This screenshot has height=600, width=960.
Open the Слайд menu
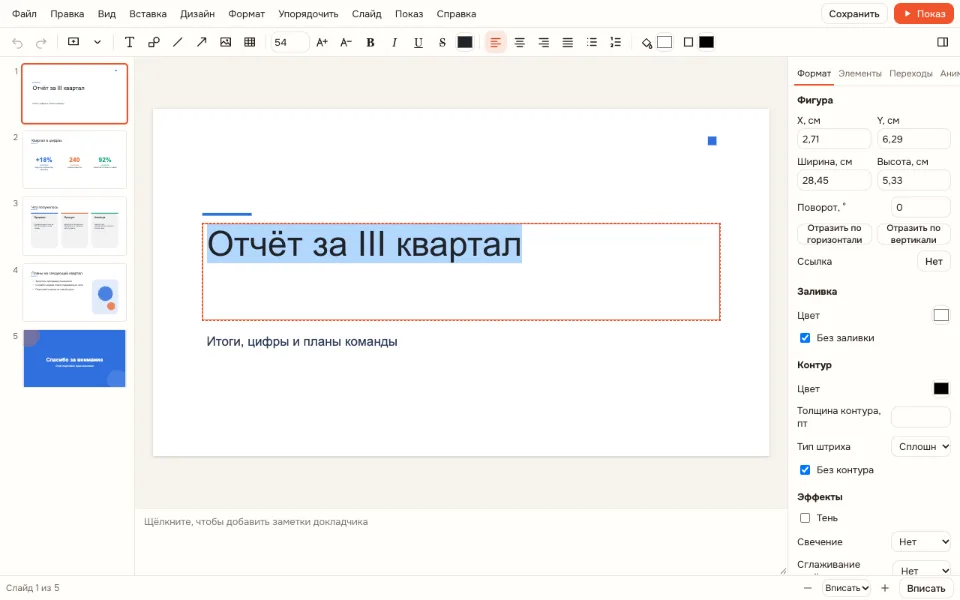(x=366, y=13)
